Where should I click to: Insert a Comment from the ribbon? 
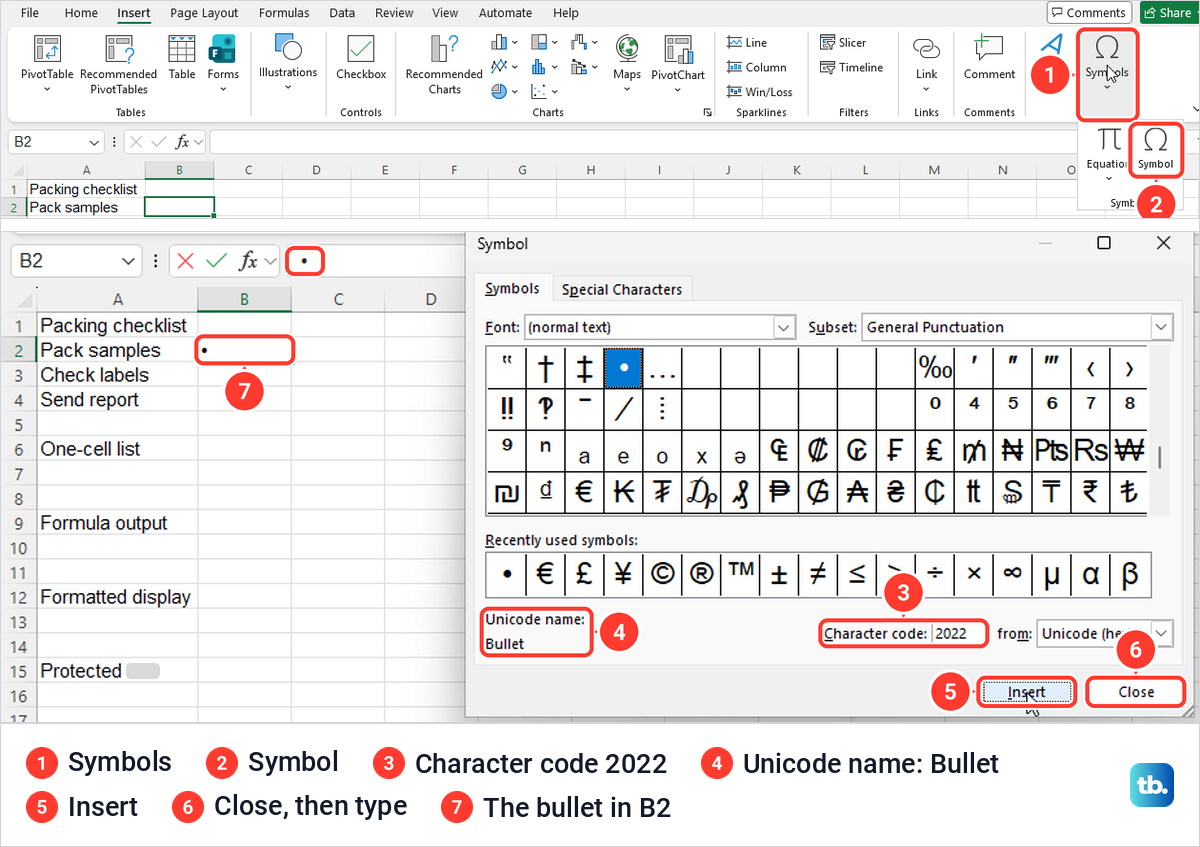989,57
